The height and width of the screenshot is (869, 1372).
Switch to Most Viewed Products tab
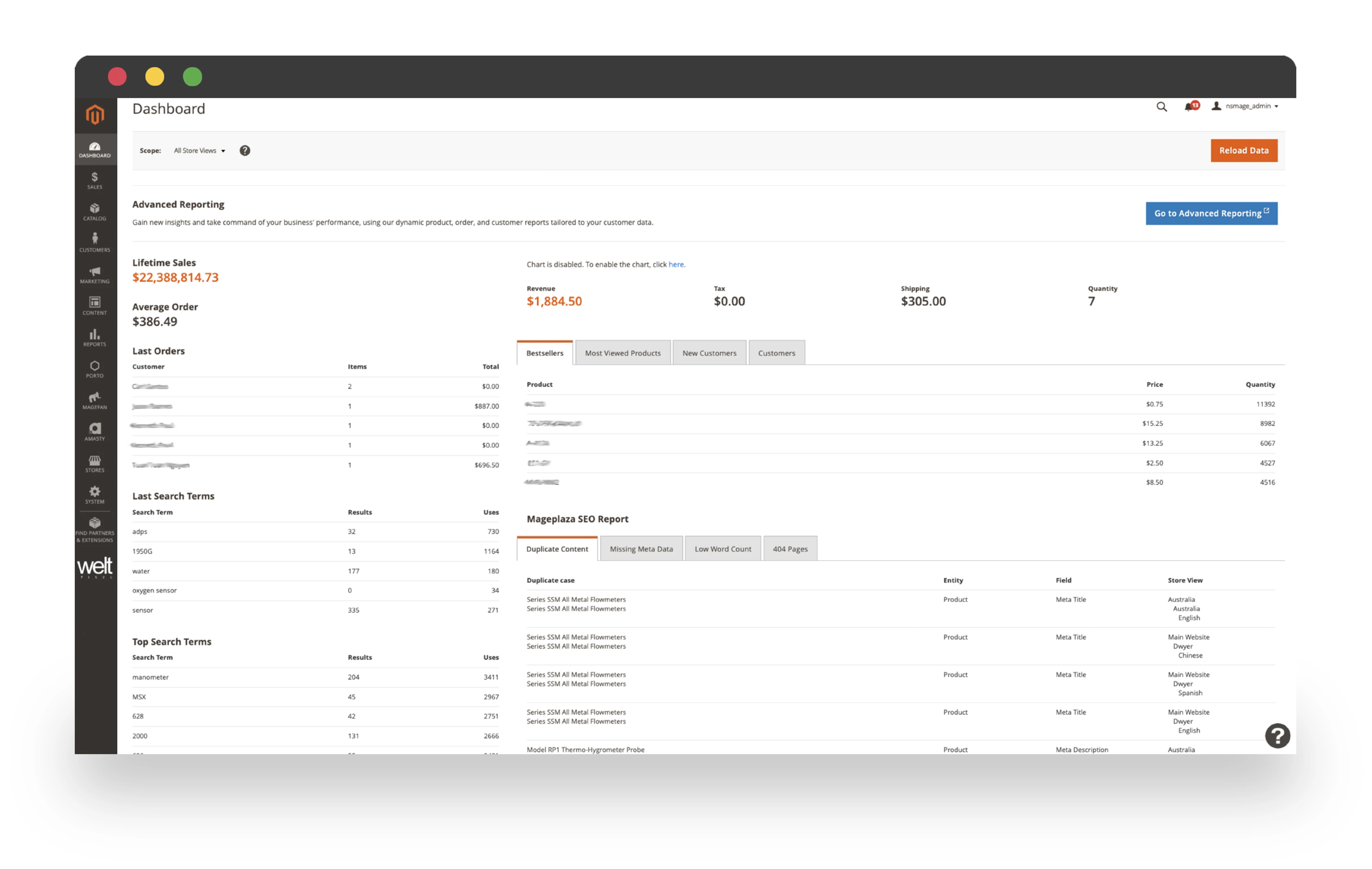coord(623,353)
